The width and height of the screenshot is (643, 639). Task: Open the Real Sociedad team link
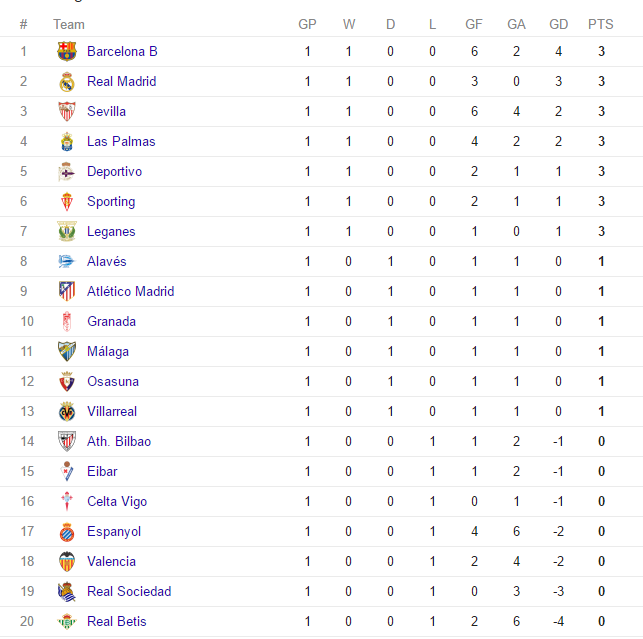(129, 591)
